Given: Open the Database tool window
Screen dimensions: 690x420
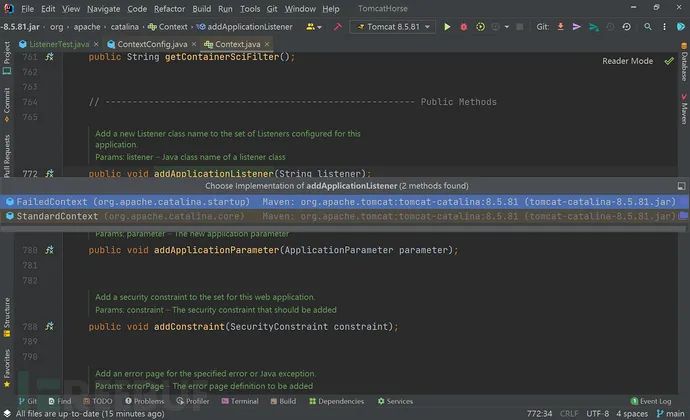Looking at the screenshot, I should [684, 62].
